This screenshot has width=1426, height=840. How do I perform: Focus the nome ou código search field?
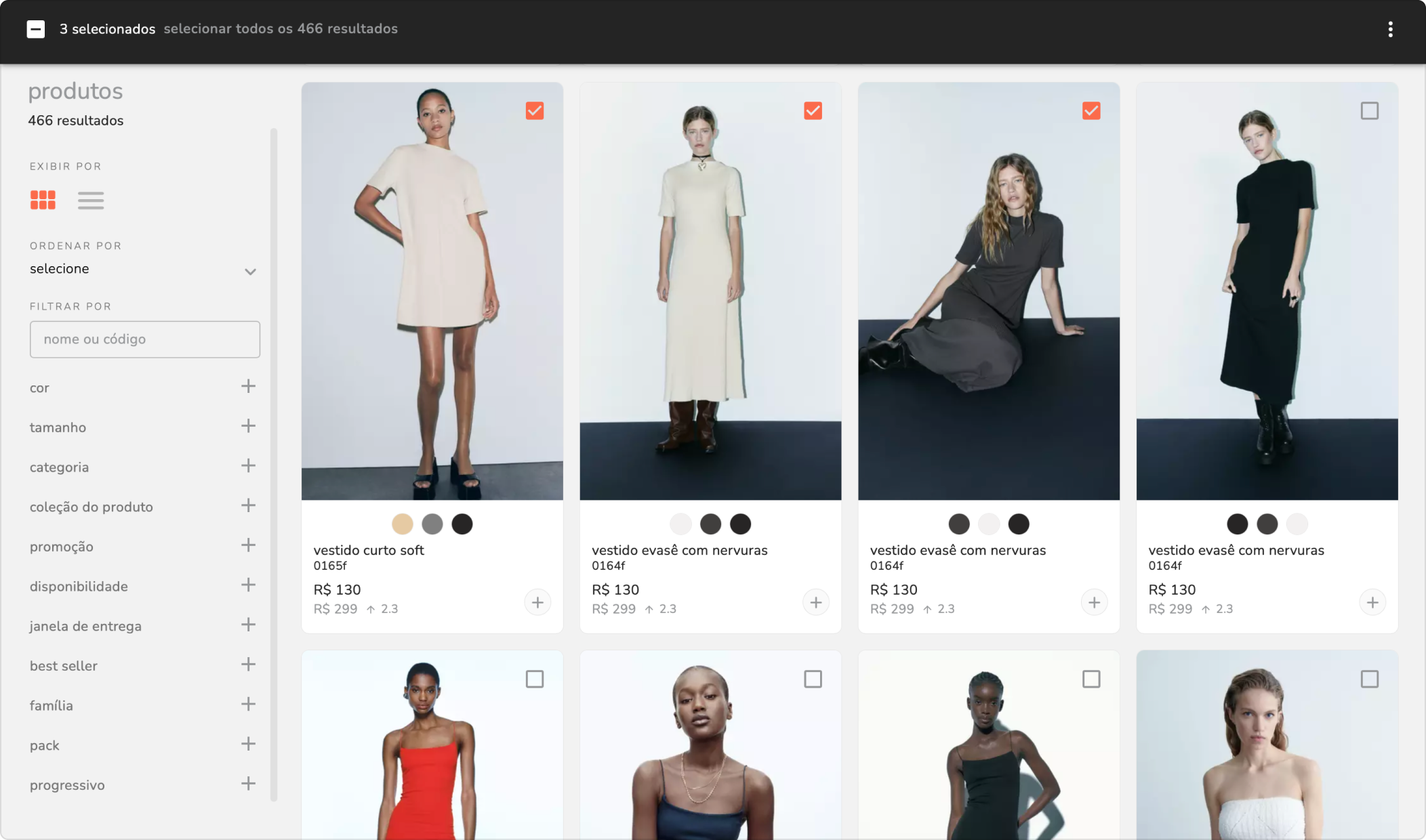coord(145,339)
